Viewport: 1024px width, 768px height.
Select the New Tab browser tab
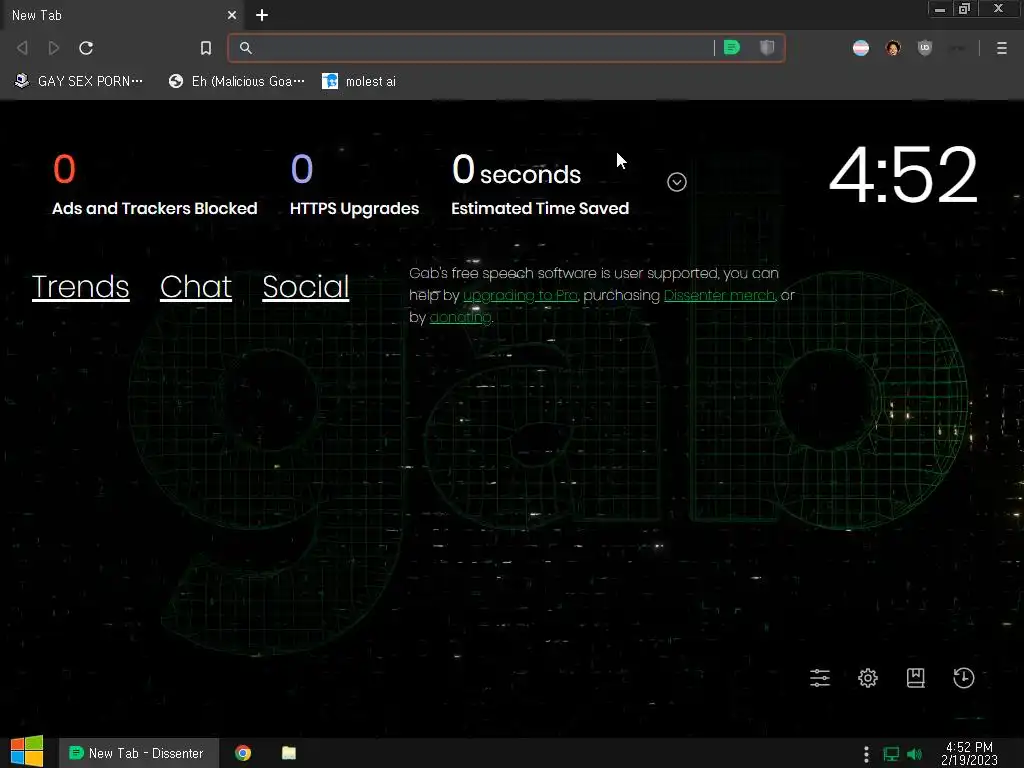point(121,15)
